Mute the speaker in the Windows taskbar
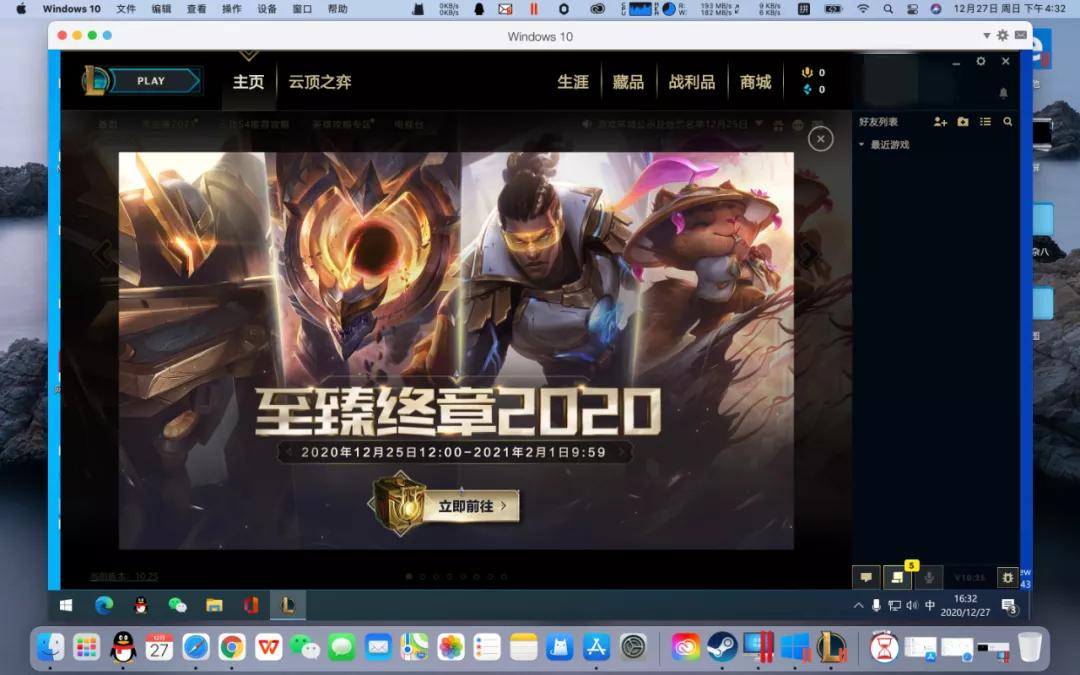The width and height of the screenshot is (1080, 675). tap(911, 605)
